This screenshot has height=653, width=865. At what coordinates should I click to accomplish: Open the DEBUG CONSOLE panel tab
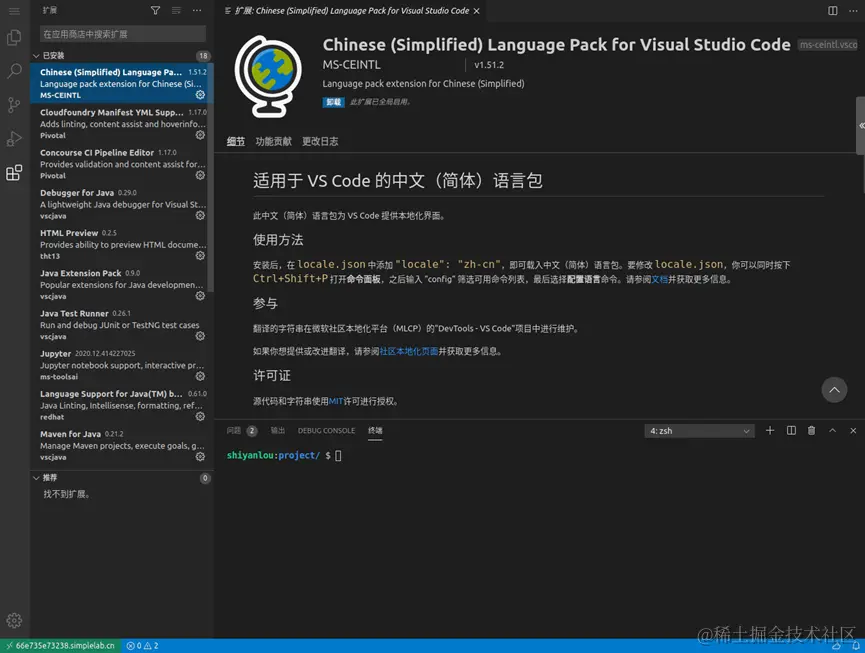tap(327, 431)
